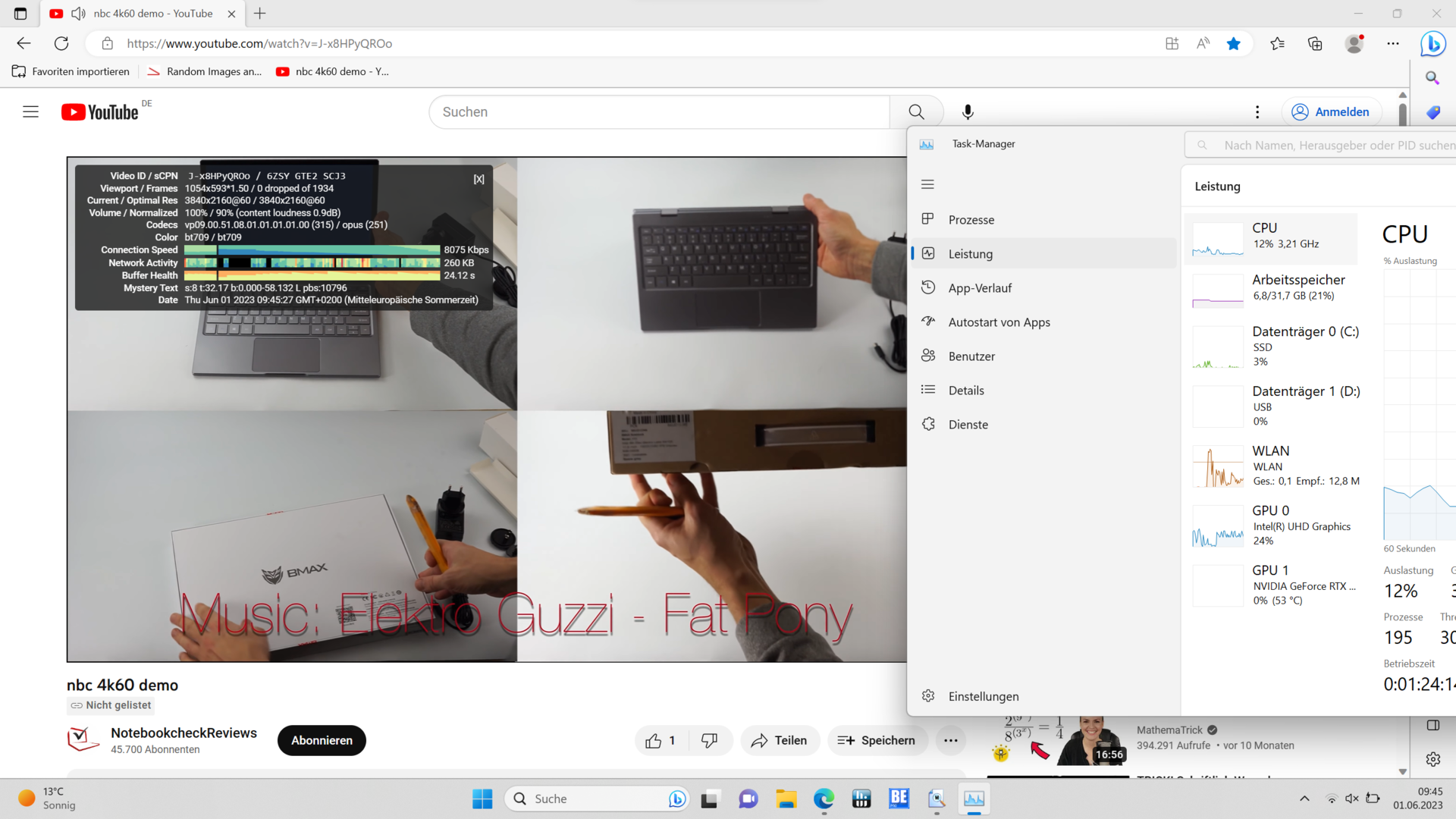
Task: Open File Explorer from the taskbar
Action: 786,799
